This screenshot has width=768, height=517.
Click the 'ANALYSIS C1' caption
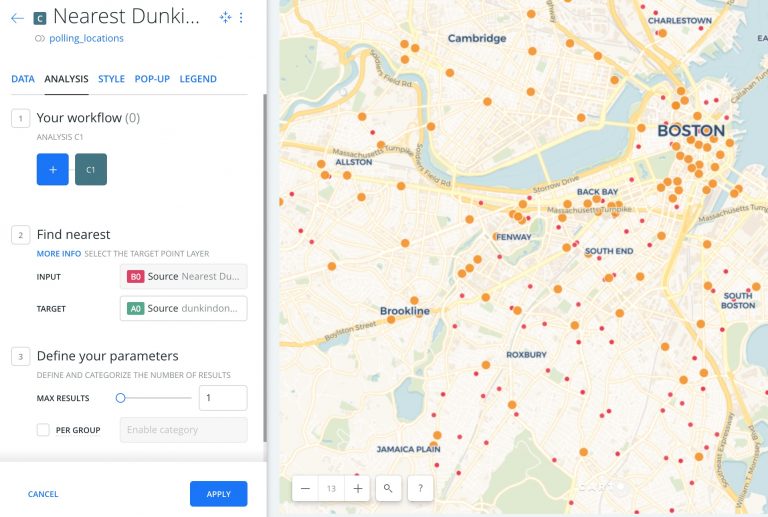click(60, 137)
